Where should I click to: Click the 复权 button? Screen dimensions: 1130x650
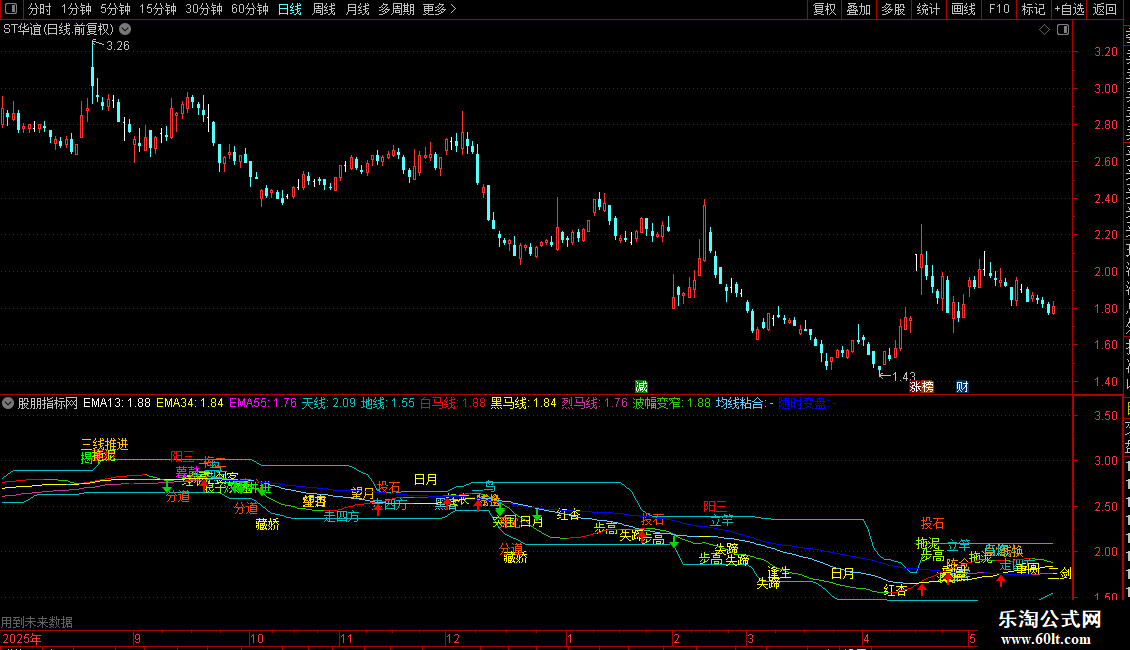point(824,9)
